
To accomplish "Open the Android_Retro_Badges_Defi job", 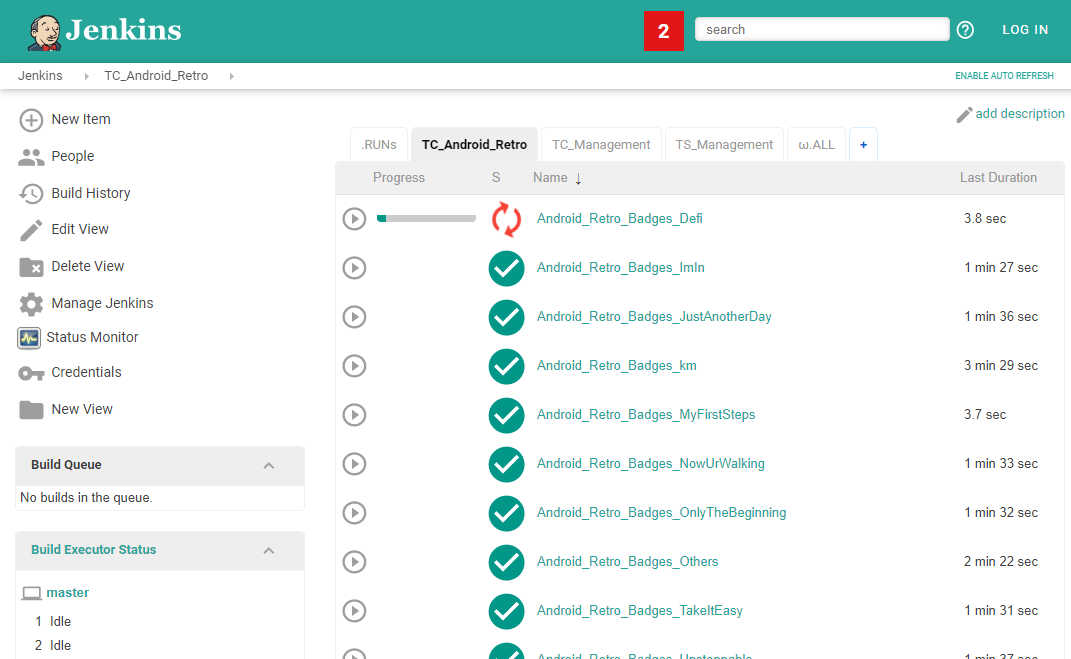I will (x=620, y=219).
